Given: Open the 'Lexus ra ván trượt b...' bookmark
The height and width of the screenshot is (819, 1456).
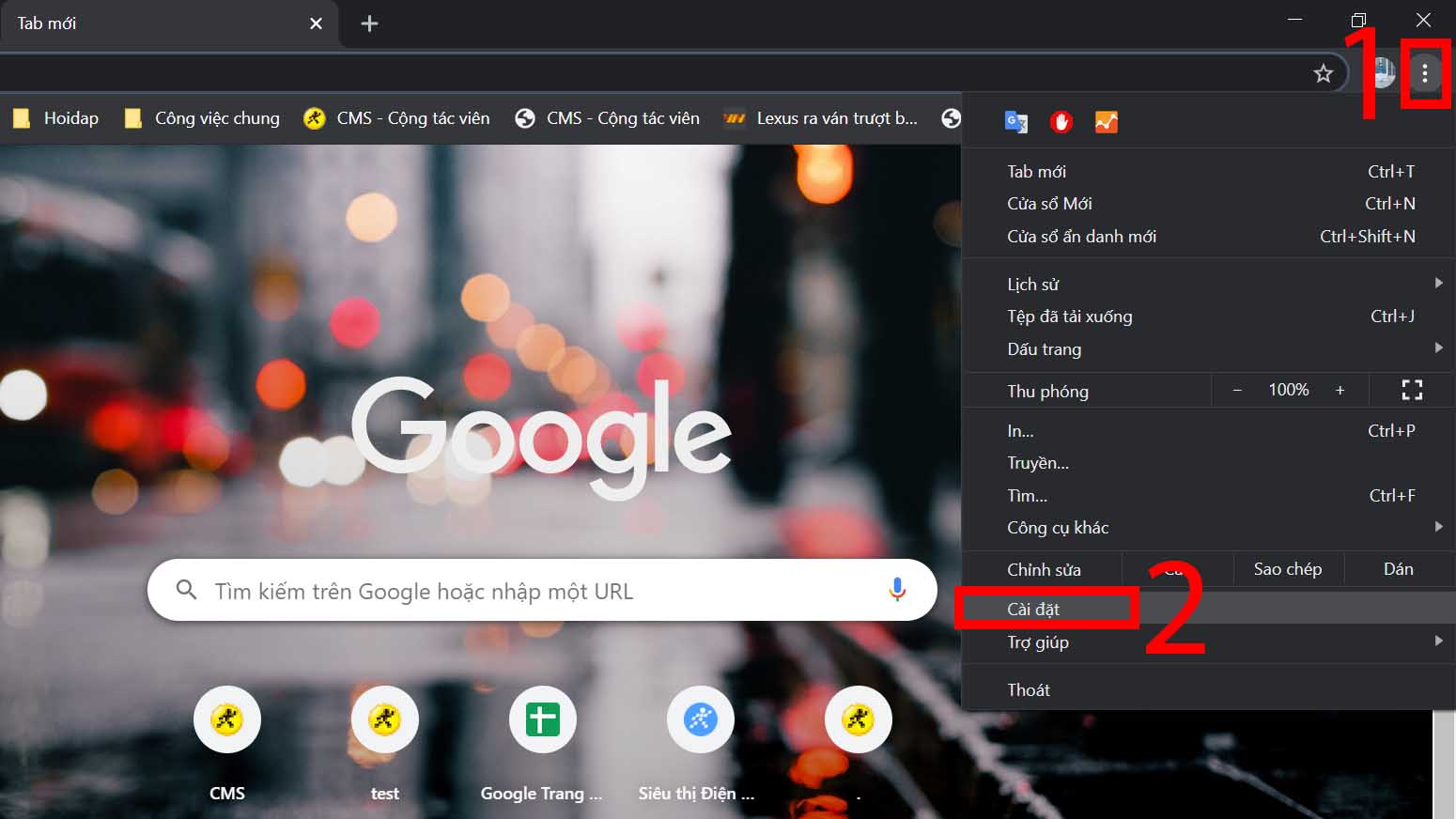Looking at the screenshot, I should tap(821, 118).
